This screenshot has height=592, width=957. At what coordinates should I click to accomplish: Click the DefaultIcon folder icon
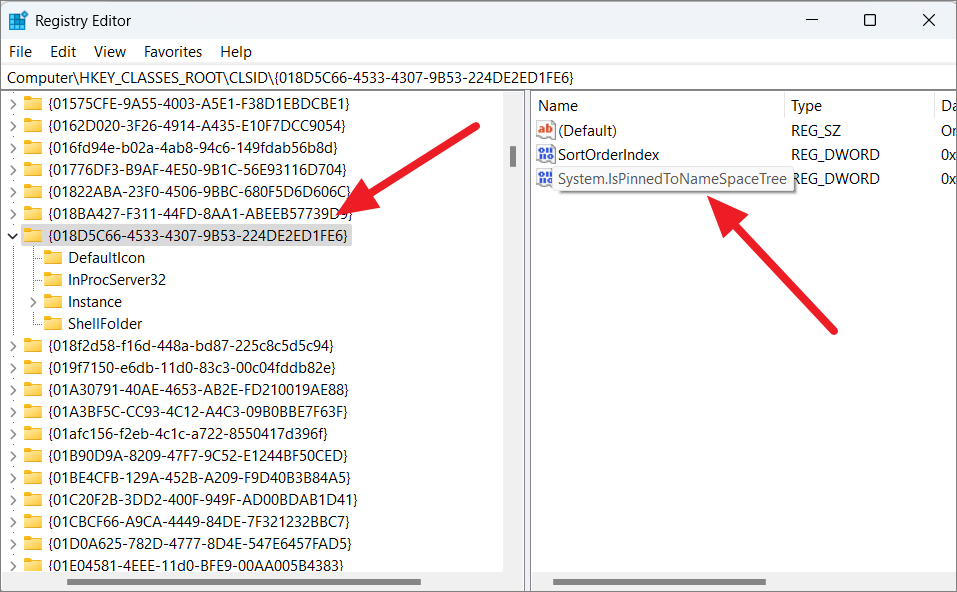(x=53, y=257)
